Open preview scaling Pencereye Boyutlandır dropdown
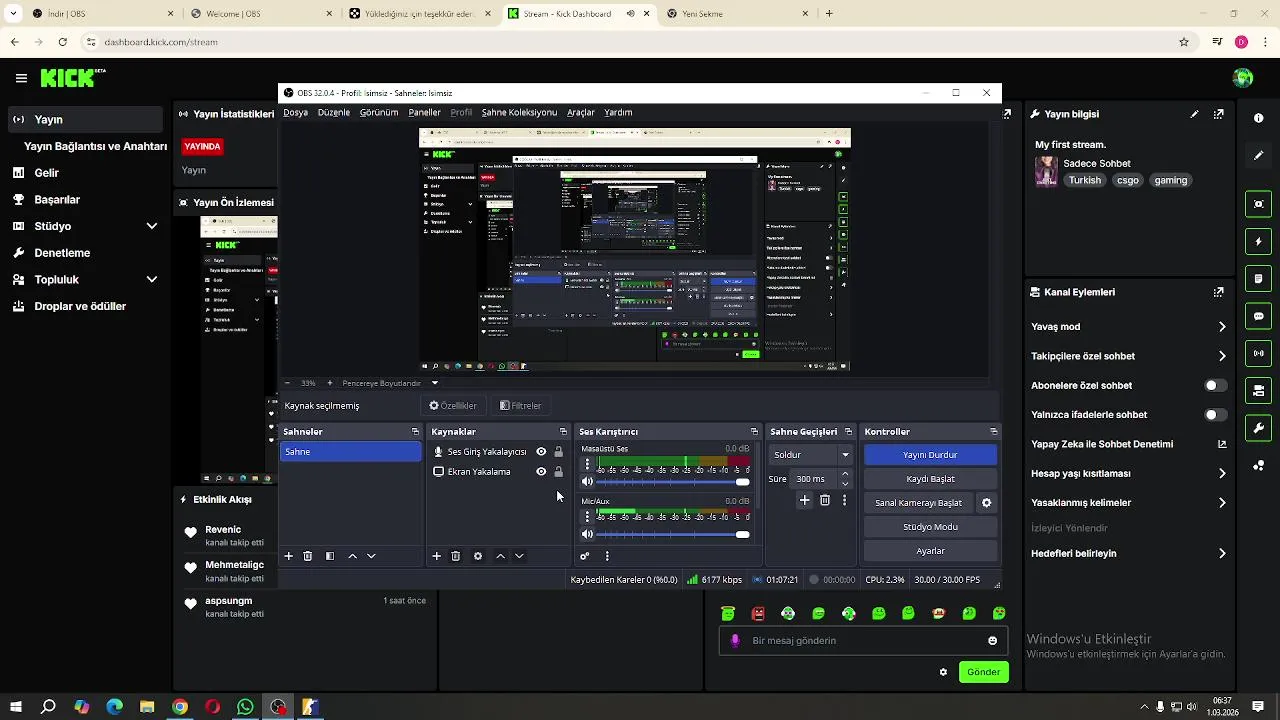 (390, 383)
